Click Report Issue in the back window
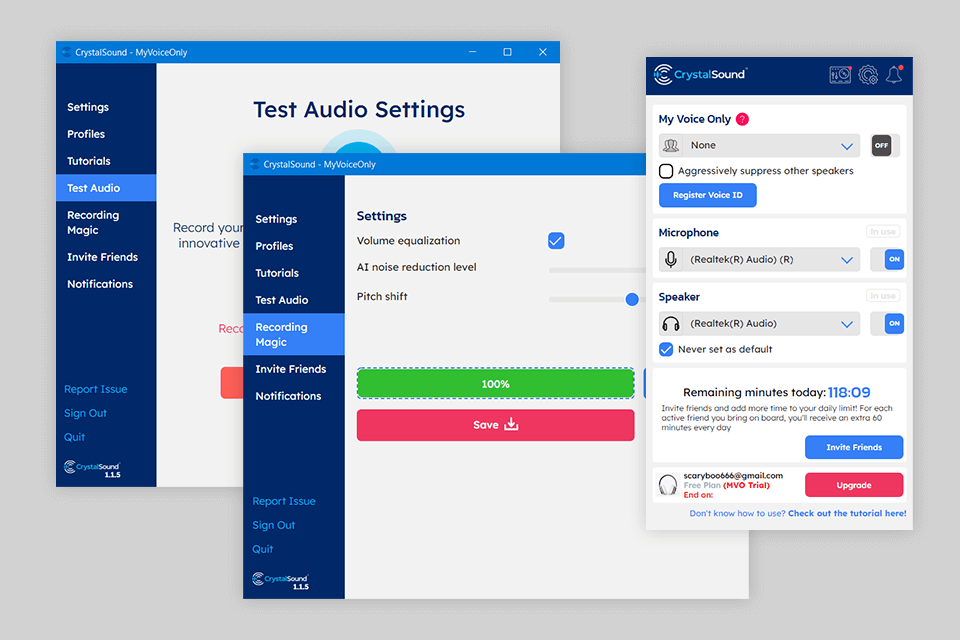This screenshot has height=640, width=960. pos(96,389)
